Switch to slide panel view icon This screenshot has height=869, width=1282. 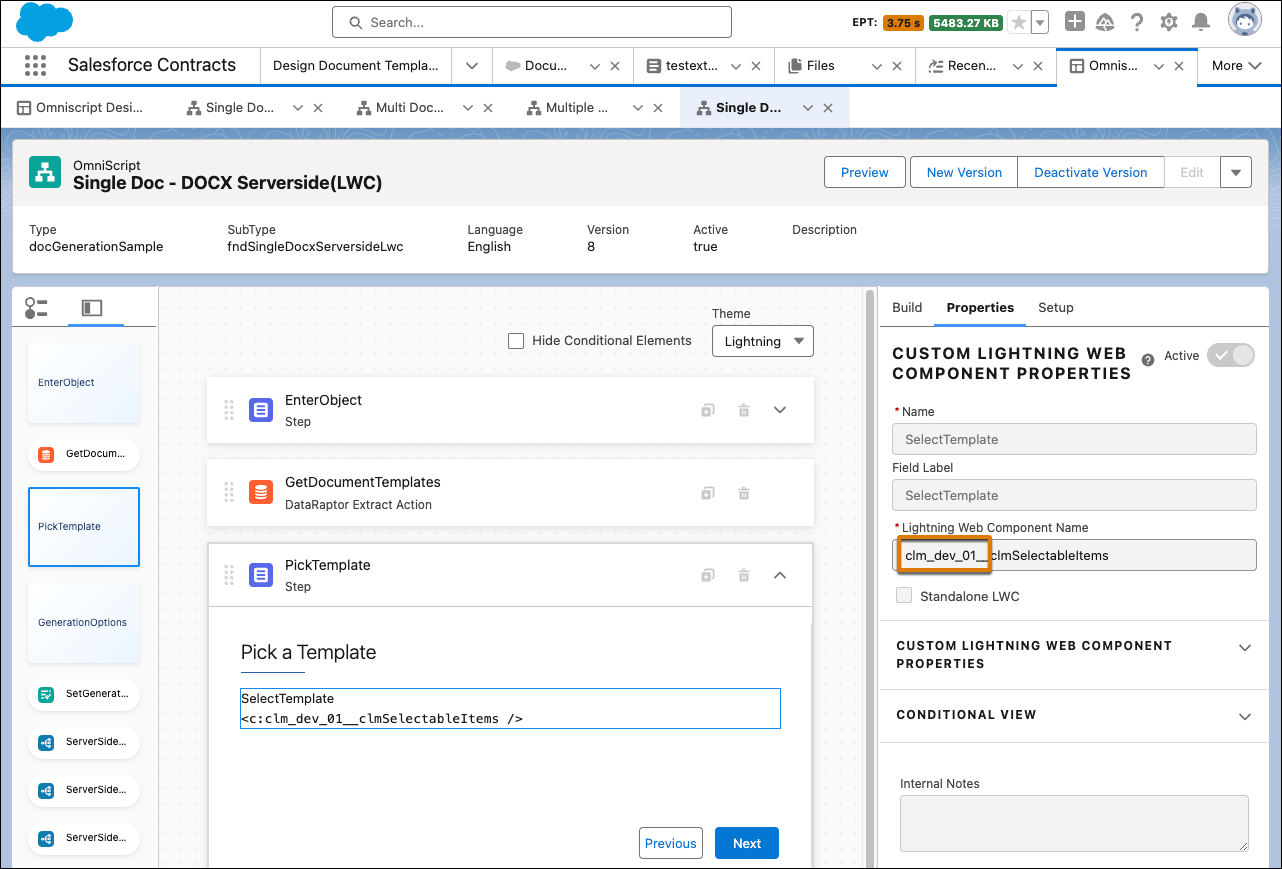92,308
